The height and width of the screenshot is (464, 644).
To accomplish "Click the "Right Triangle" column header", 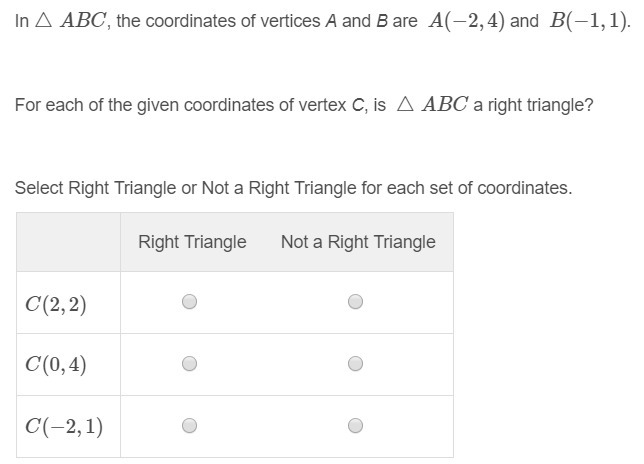I will pos(192,242).
